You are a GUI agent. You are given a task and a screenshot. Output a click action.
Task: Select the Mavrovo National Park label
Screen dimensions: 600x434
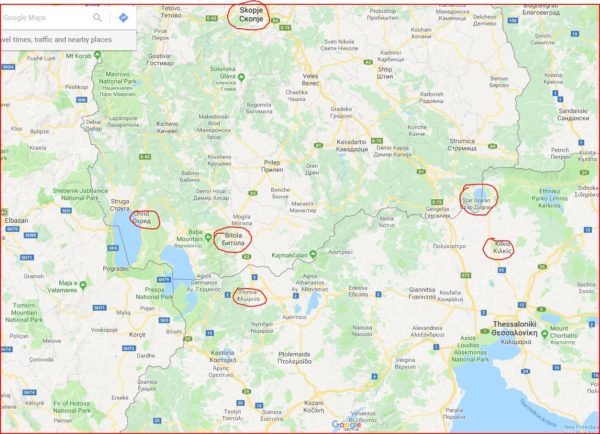coord(117,84)
